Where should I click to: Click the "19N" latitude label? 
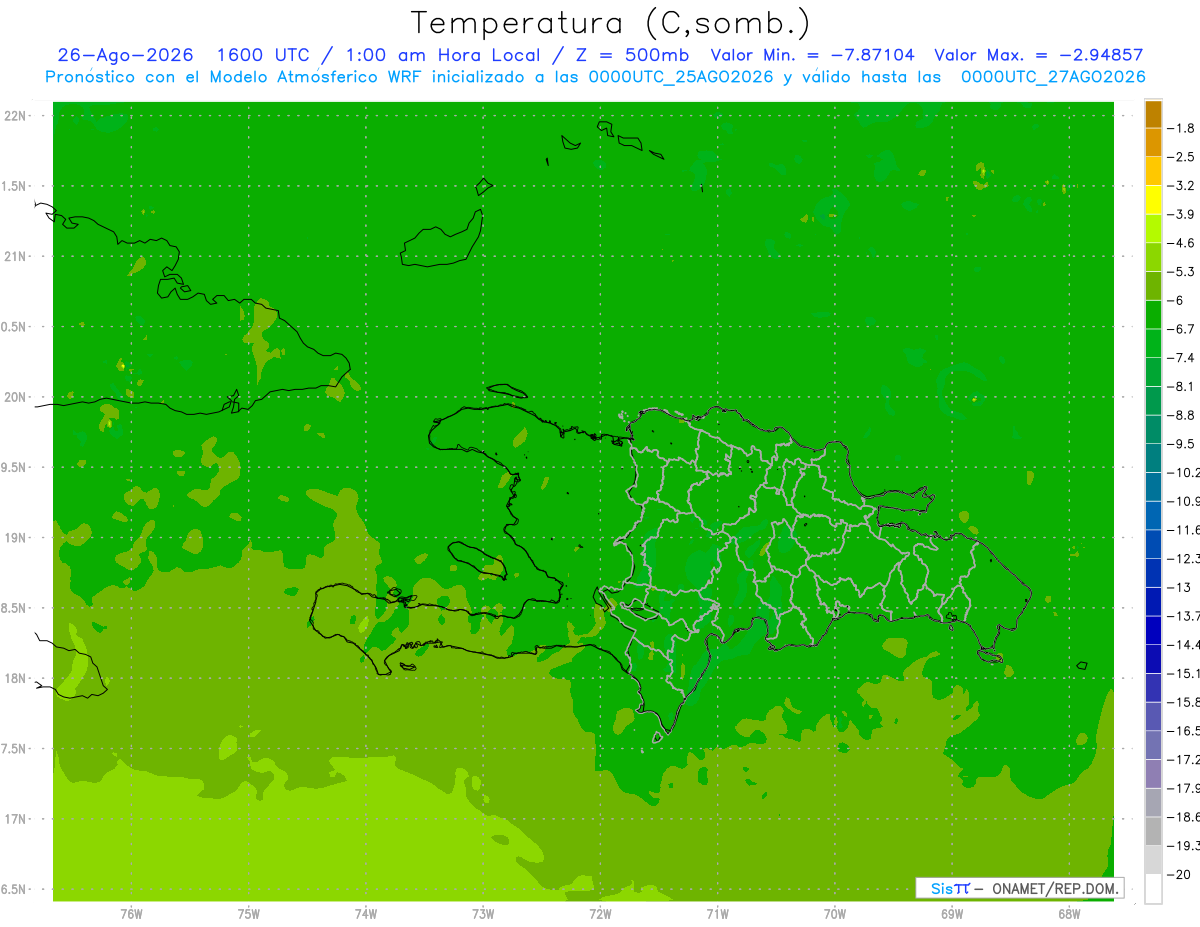coord(16,538)
